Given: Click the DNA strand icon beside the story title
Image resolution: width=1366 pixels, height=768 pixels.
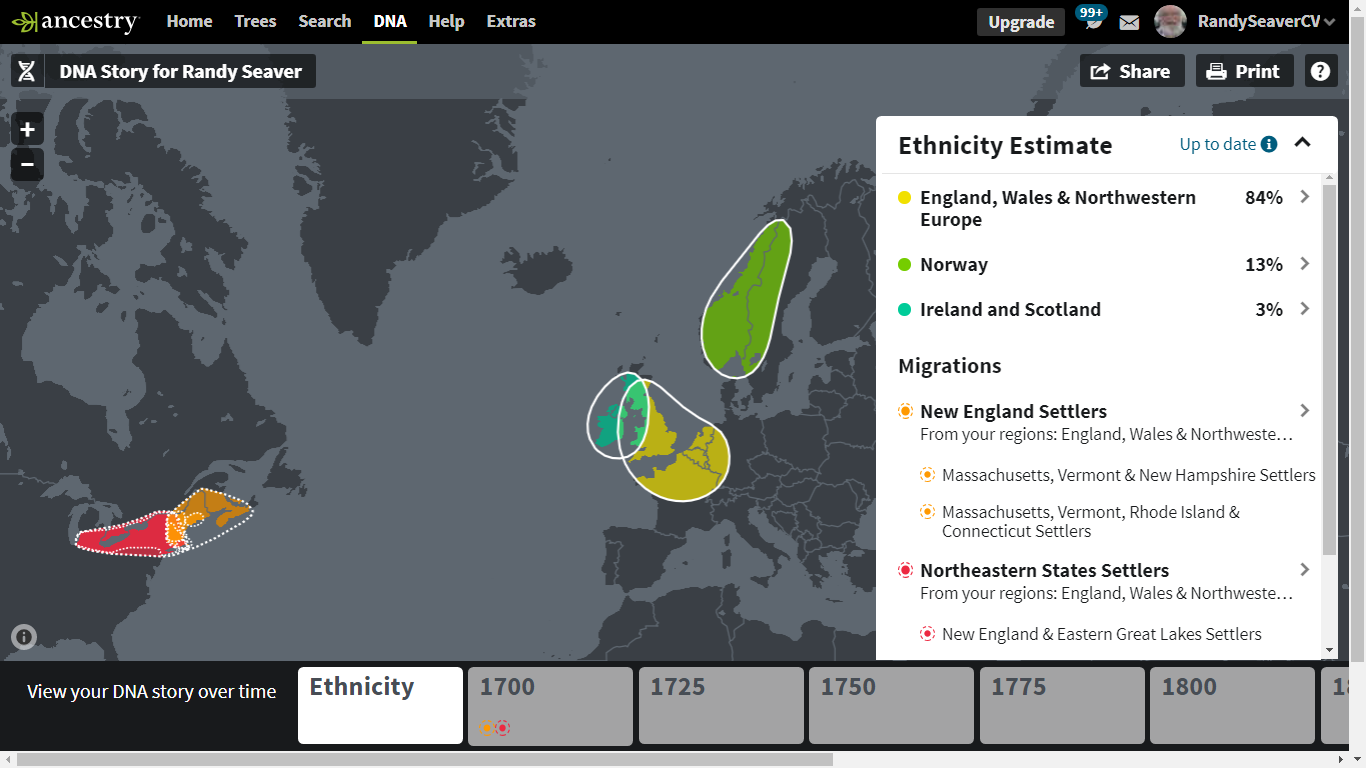Looking at the screenshot, I should 26,70.
